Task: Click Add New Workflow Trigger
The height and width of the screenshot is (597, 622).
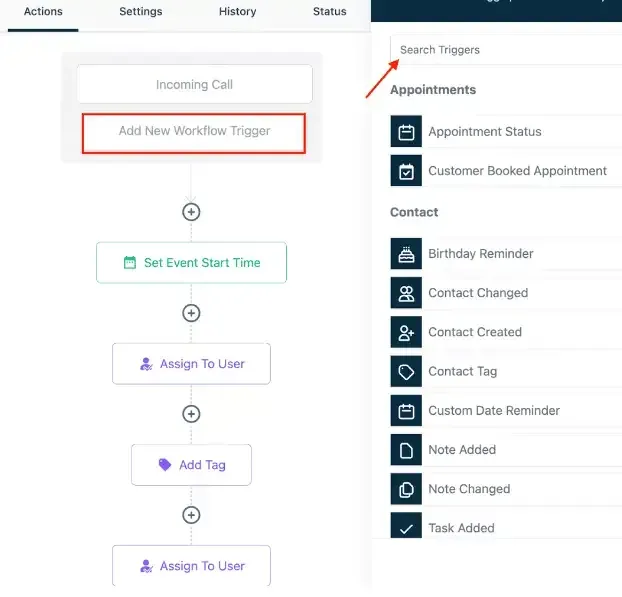Action: [x=194, y=133]
